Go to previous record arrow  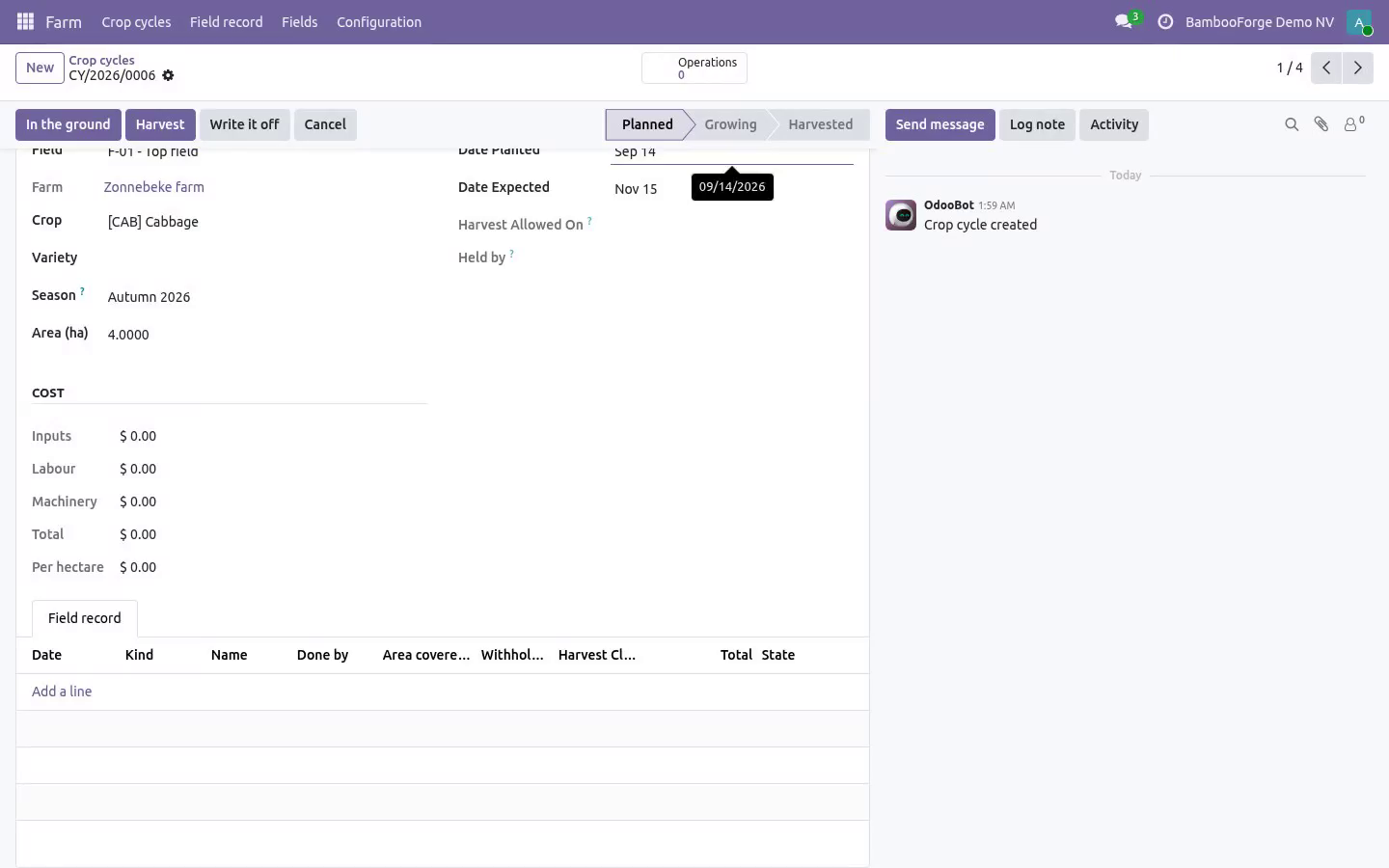(x=1326, y=68)
